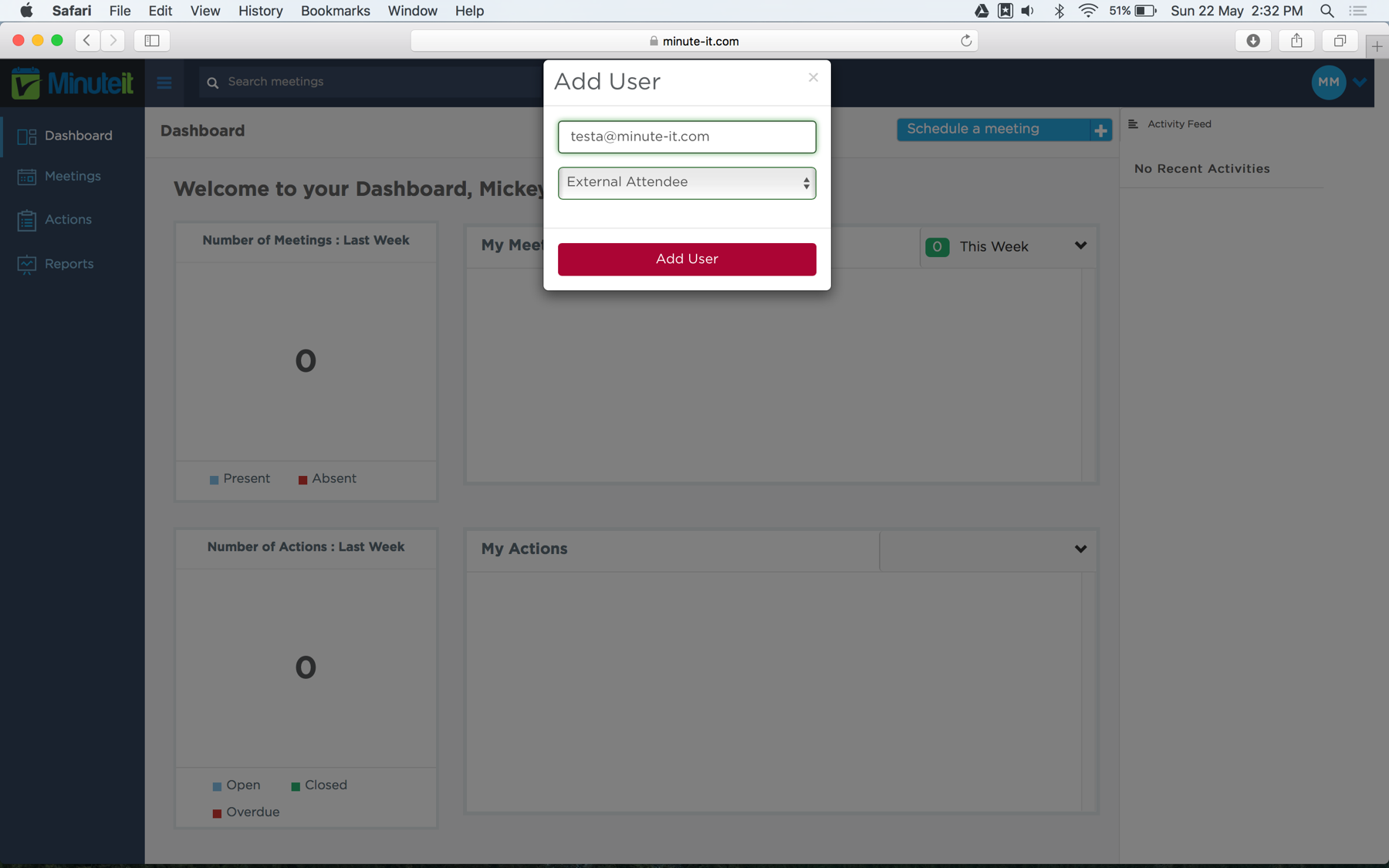Open a new Safari tab with the plus button
The width and height of the screenshot is (1389, 868).
[1377, 46]
